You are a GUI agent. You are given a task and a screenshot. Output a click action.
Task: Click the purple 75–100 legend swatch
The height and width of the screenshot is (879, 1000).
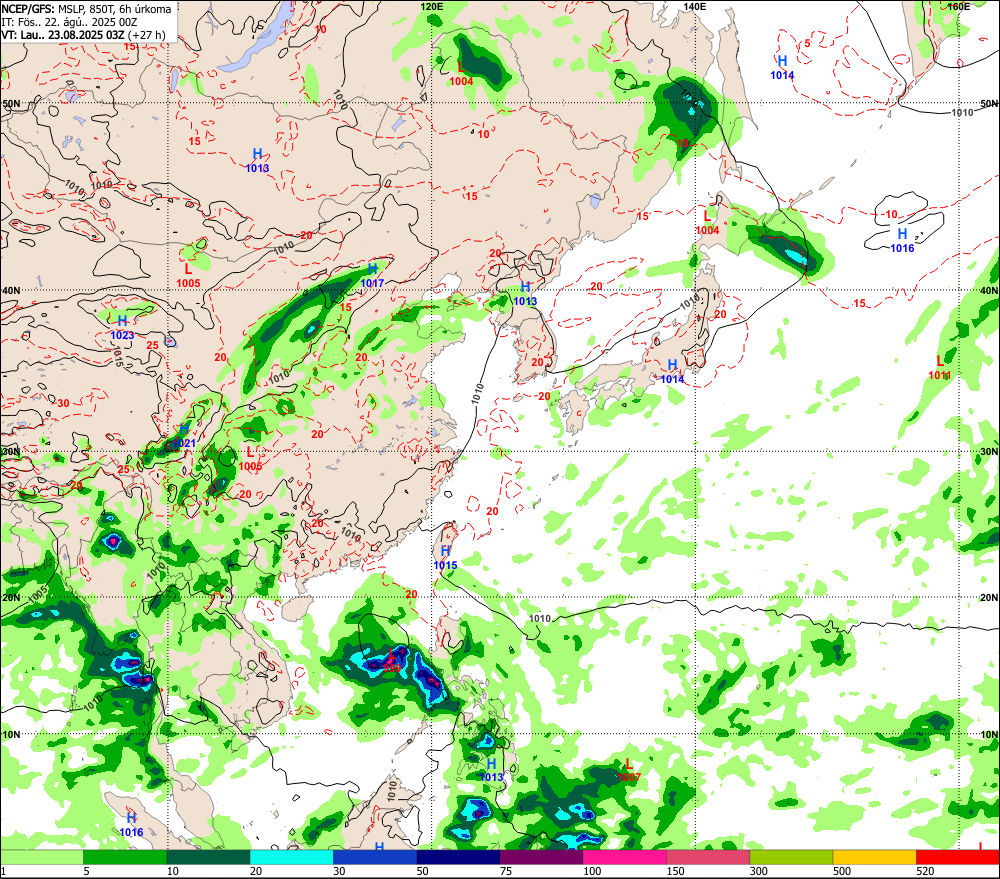[x=541, y=857]
